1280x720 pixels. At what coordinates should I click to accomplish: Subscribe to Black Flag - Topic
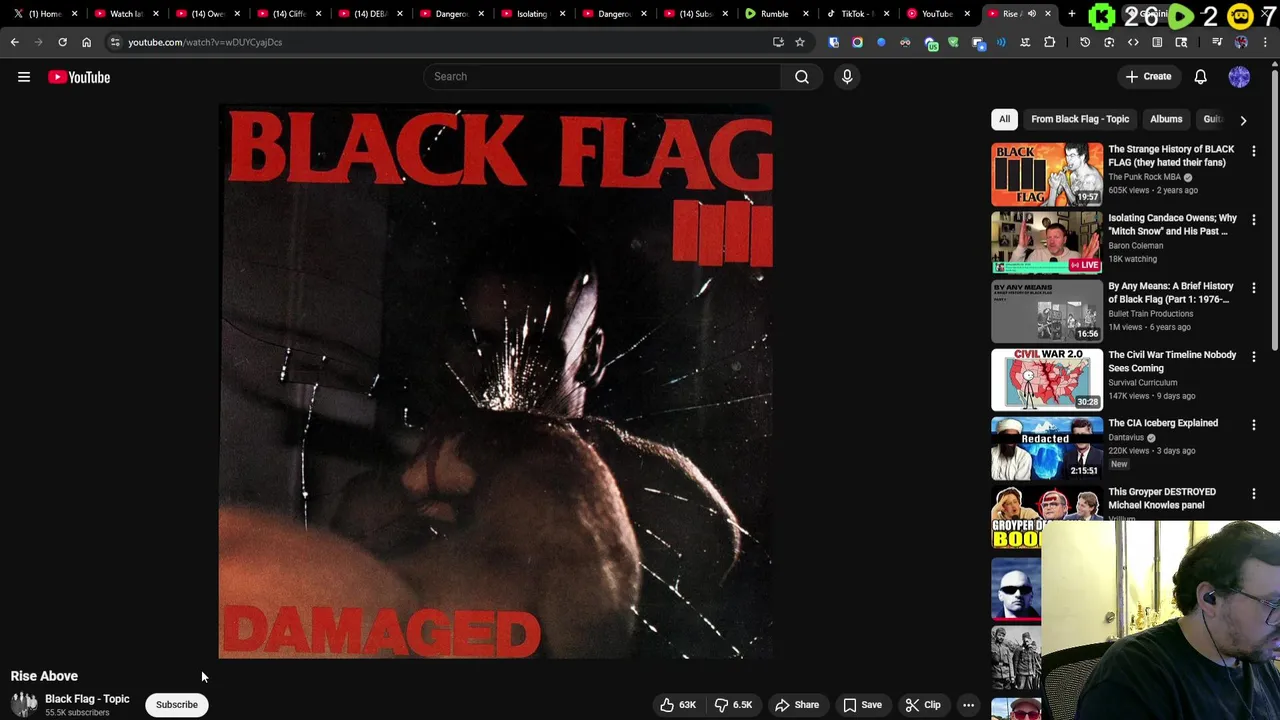click(177, 705)
